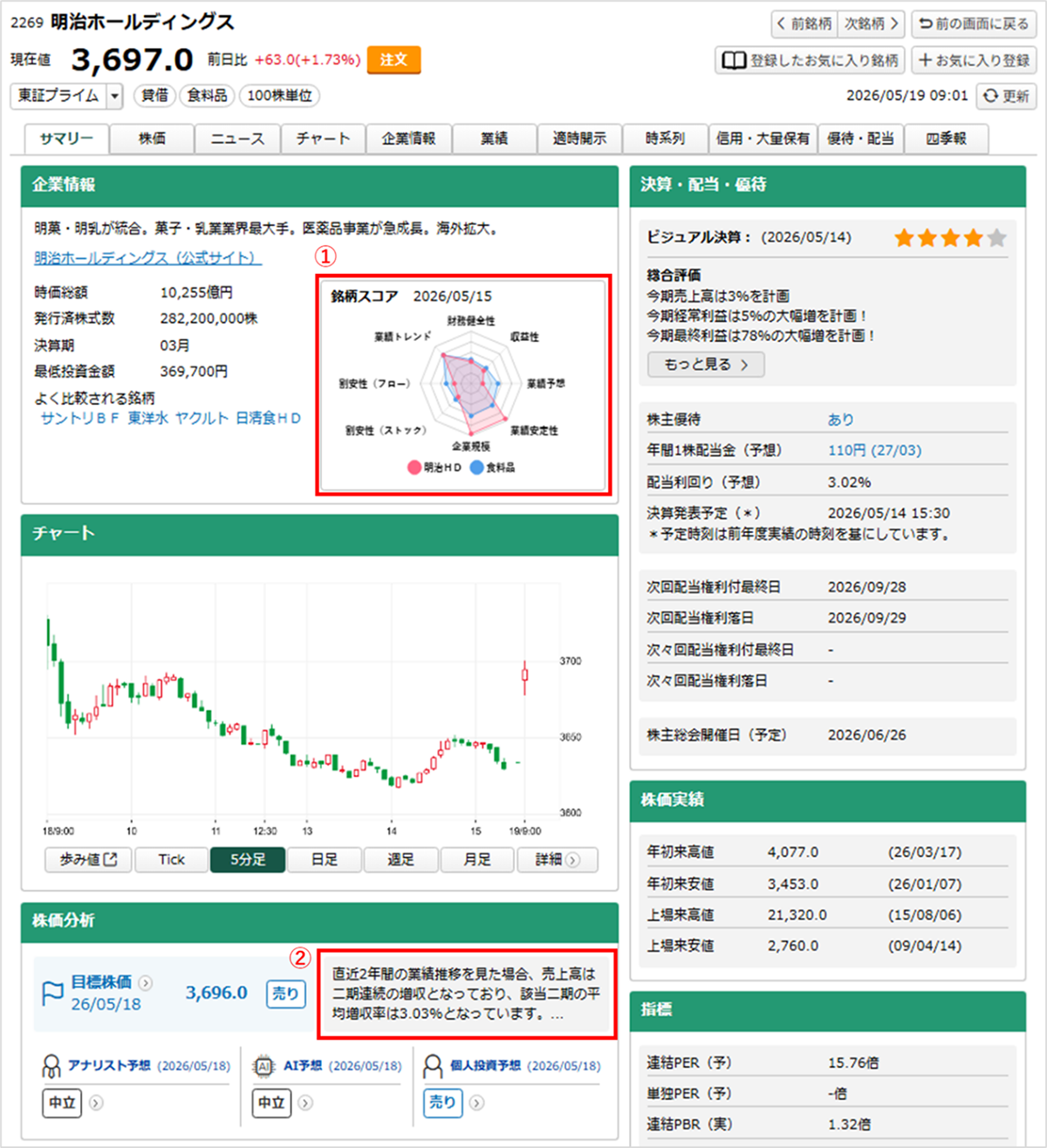
Task: Open アナリスト予想 link
Action: (x=109, y=1066)
